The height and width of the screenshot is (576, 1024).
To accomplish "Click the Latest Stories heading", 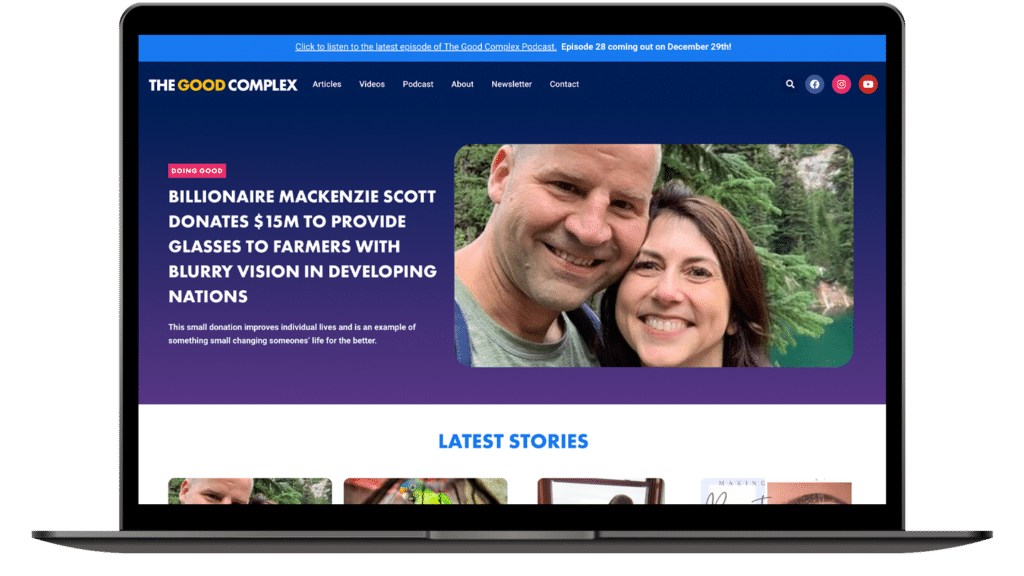I will click(x=513, y=441).
